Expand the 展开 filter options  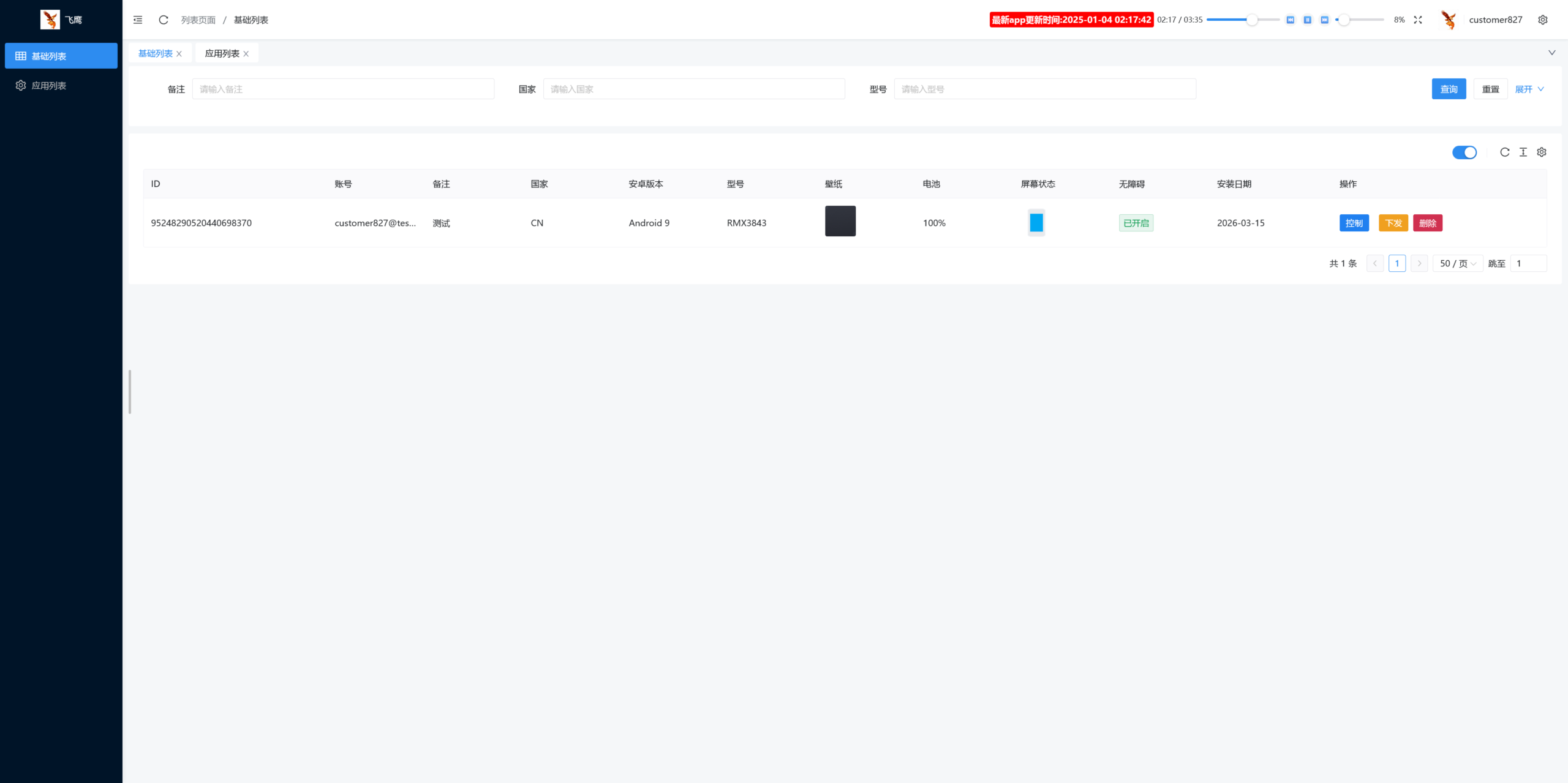(1529, 89)
